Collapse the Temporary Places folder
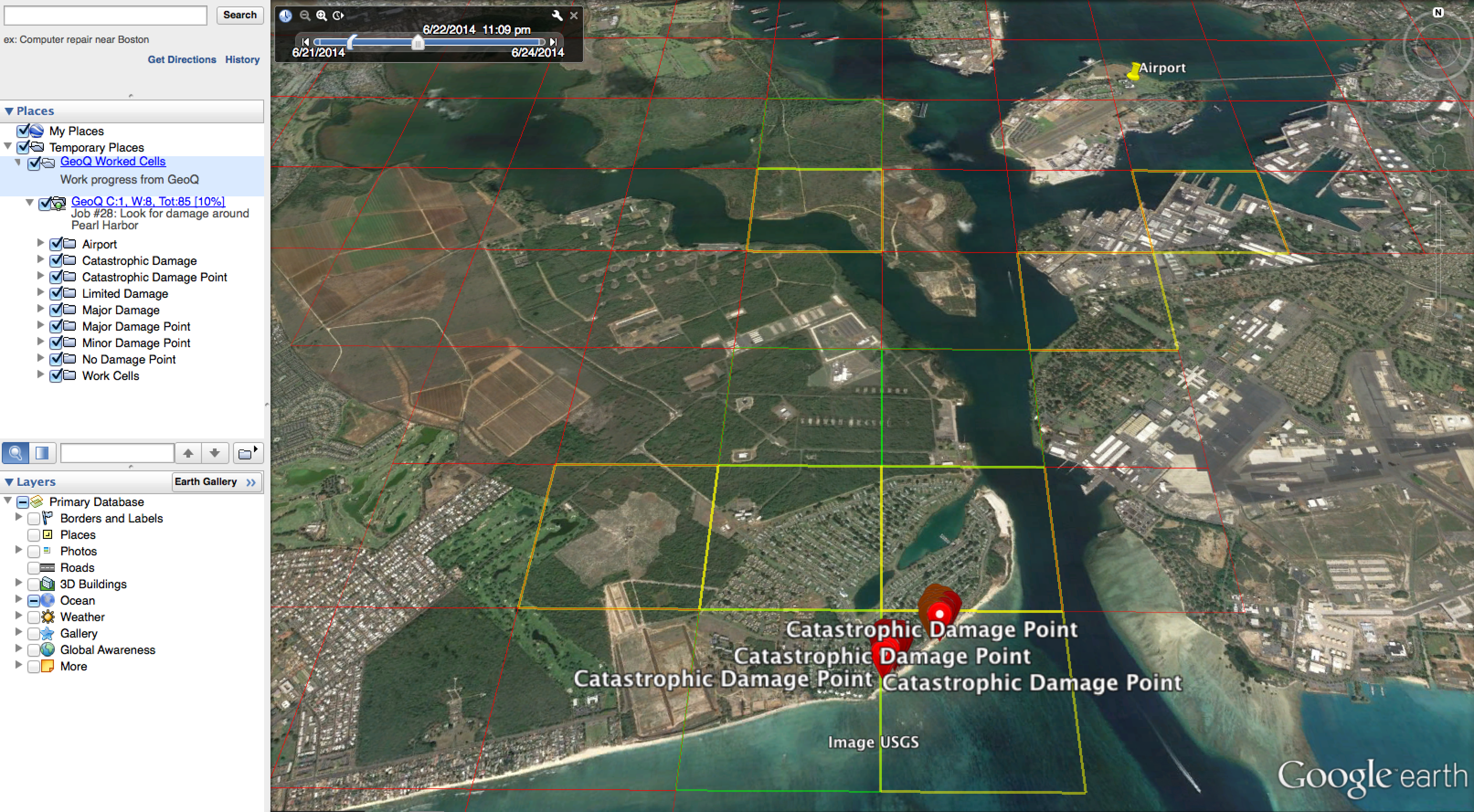The image size is (1474, 812). (7, 146)
